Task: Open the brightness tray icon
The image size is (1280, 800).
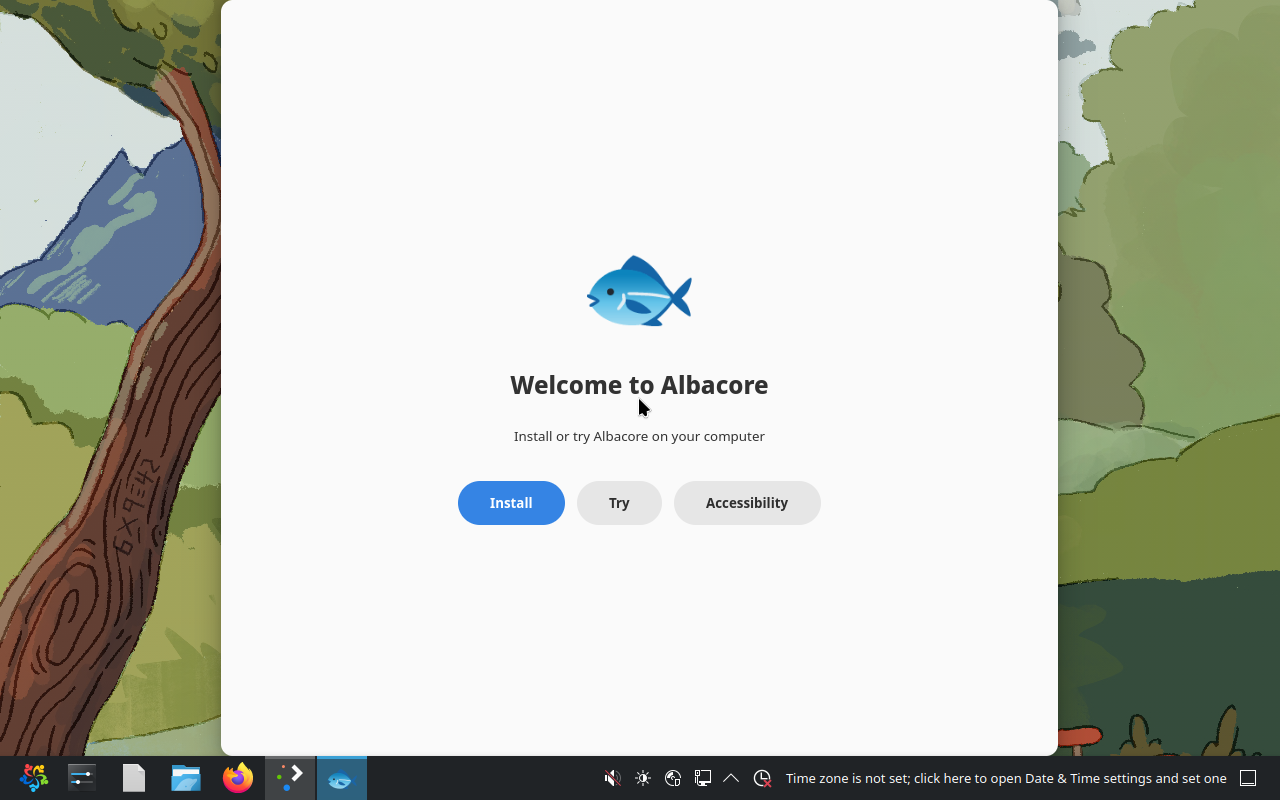Action: [643, 778]
